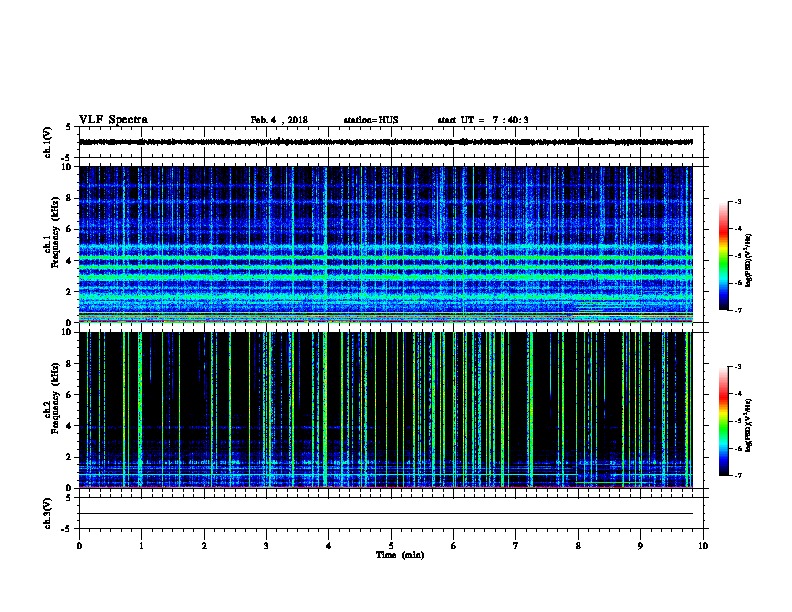
Task: Click inside the ch.1 spectrogram panel
Action: (x=386, y=244)
